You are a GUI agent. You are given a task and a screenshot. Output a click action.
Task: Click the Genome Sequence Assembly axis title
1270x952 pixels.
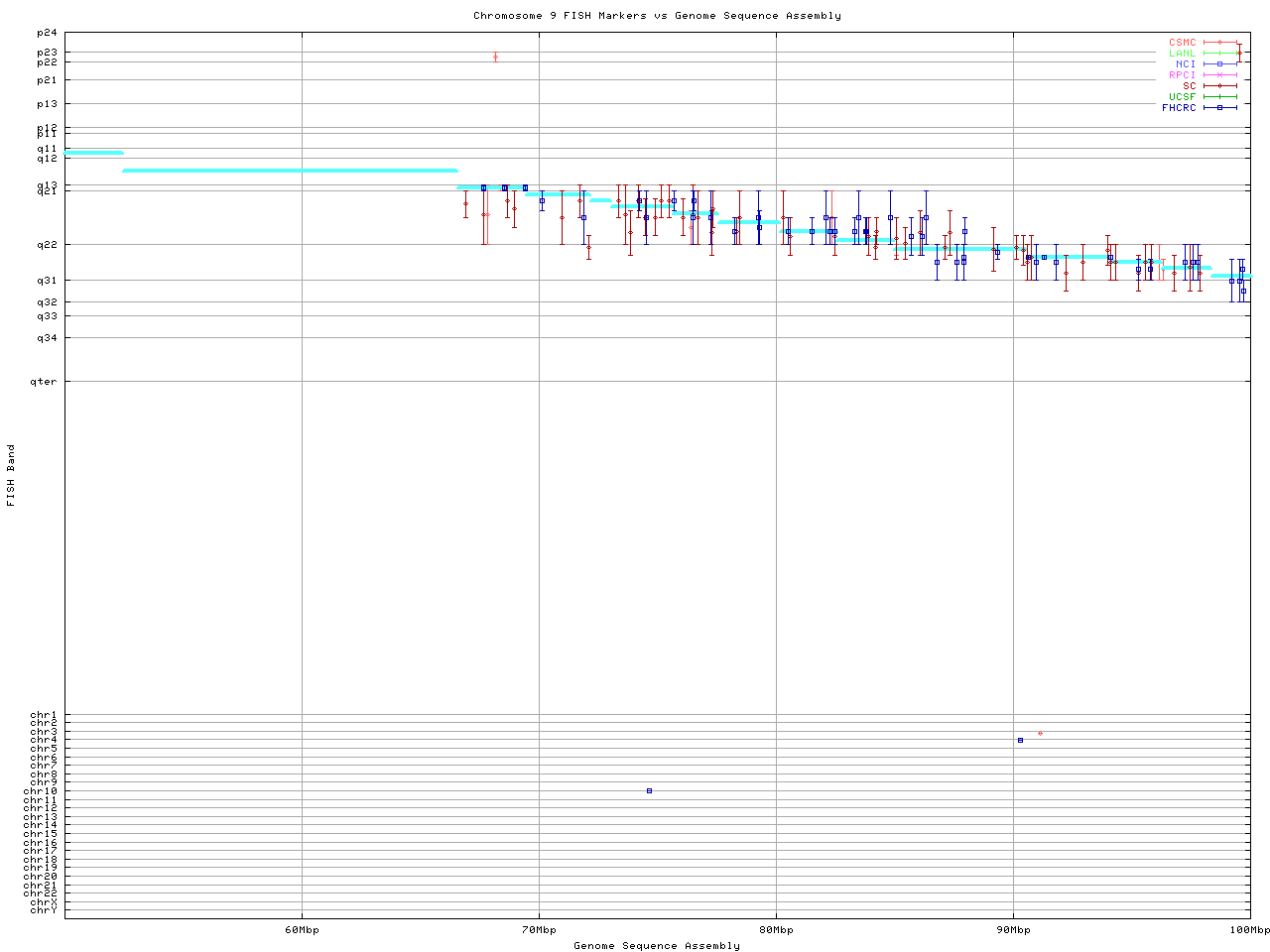pos(657,946)
